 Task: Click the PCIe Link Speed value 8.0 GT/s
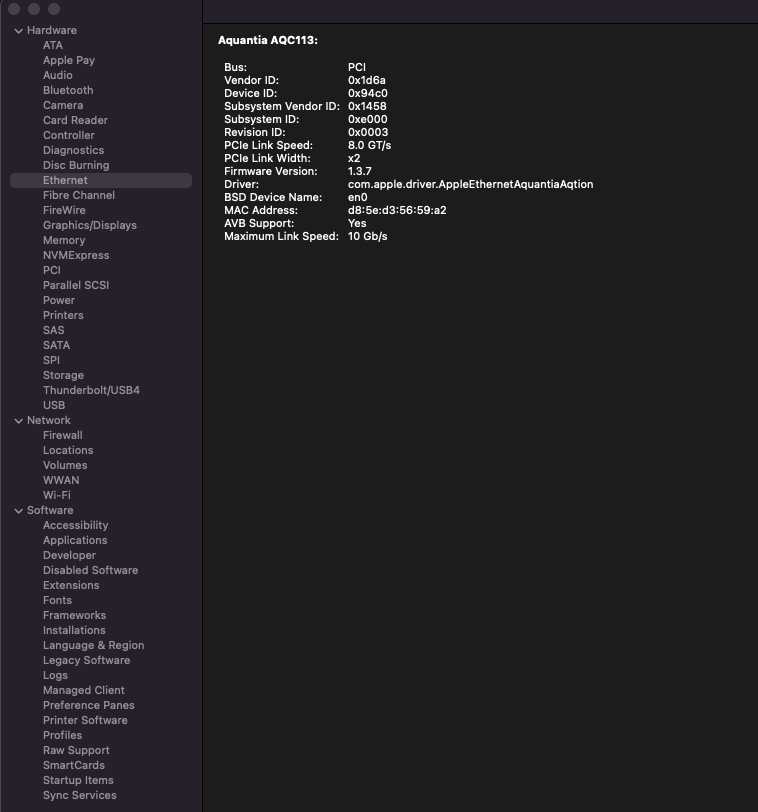tap(369, 146)
